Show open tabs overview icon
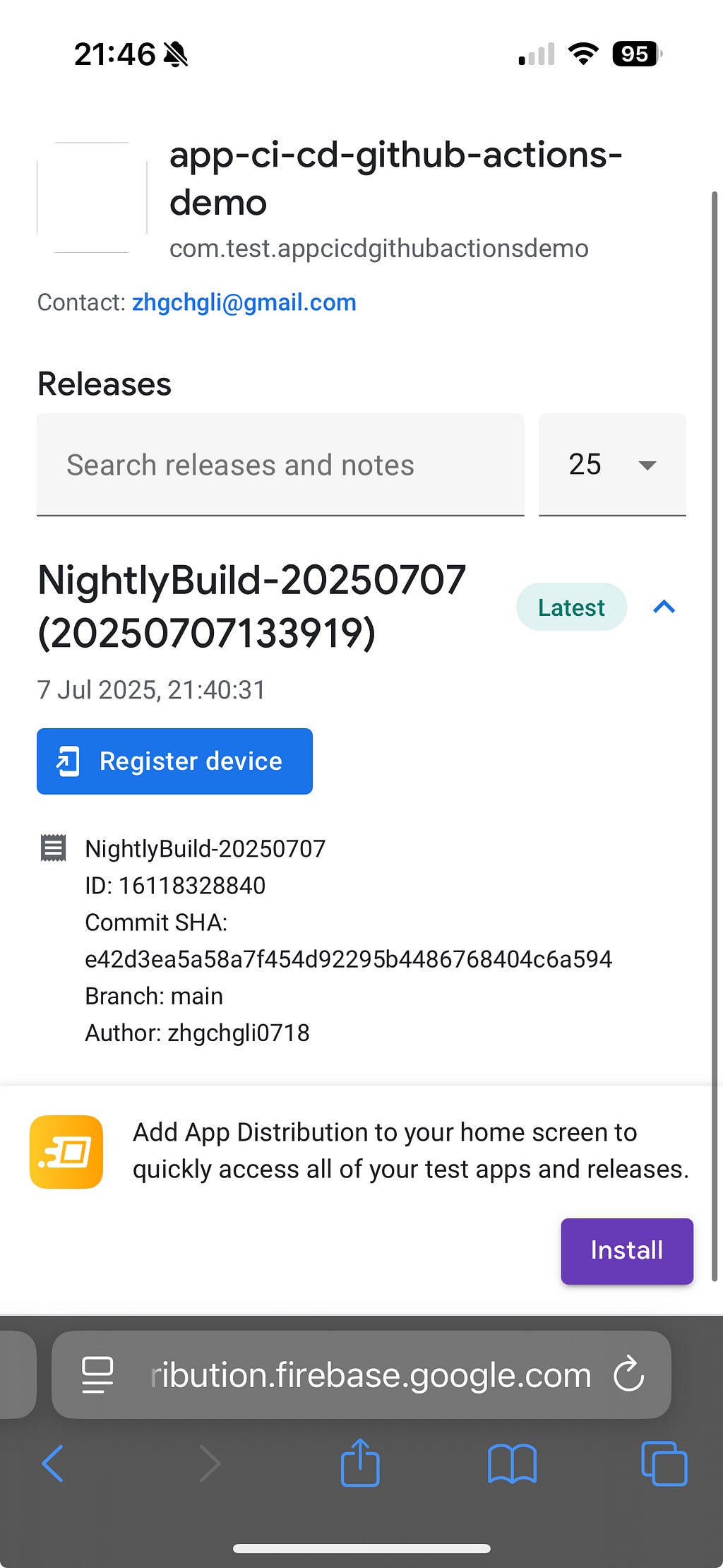723x1568 pixels. 664,1463
